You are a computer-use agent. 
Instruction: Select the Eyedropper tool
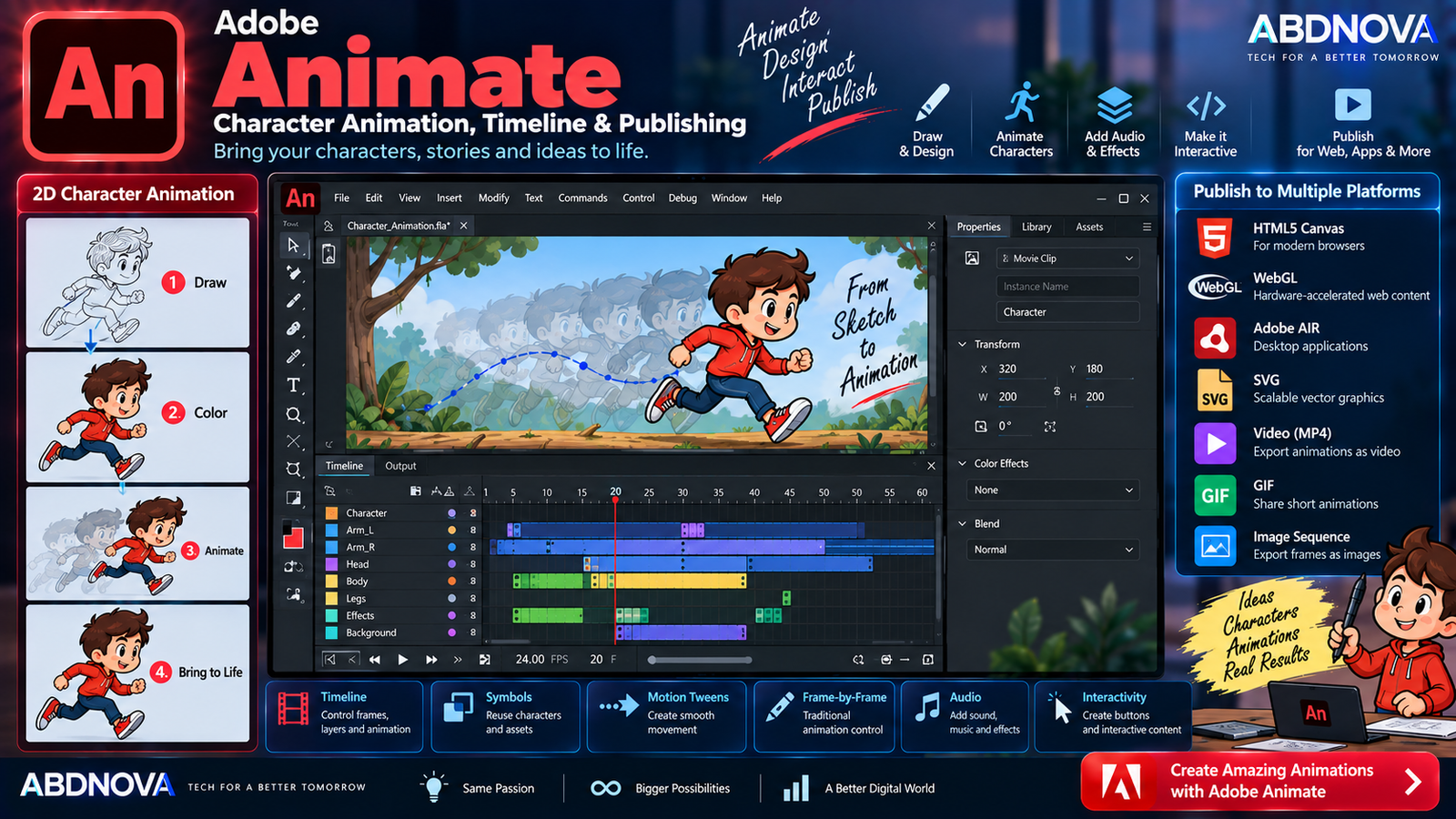293,358
